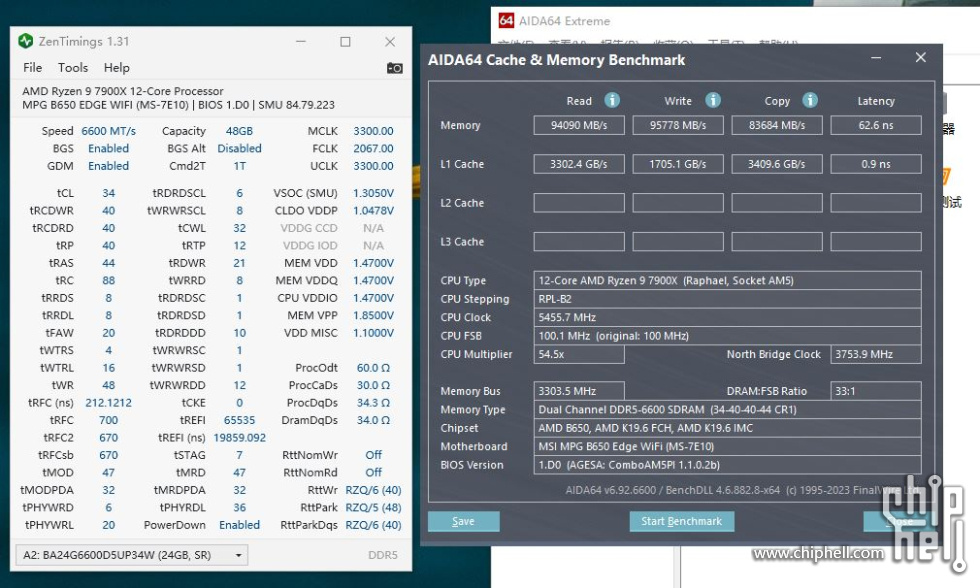Click the ProcOdt value 60.0 Ω
The image size is (980, 588).
coord(373,368)
